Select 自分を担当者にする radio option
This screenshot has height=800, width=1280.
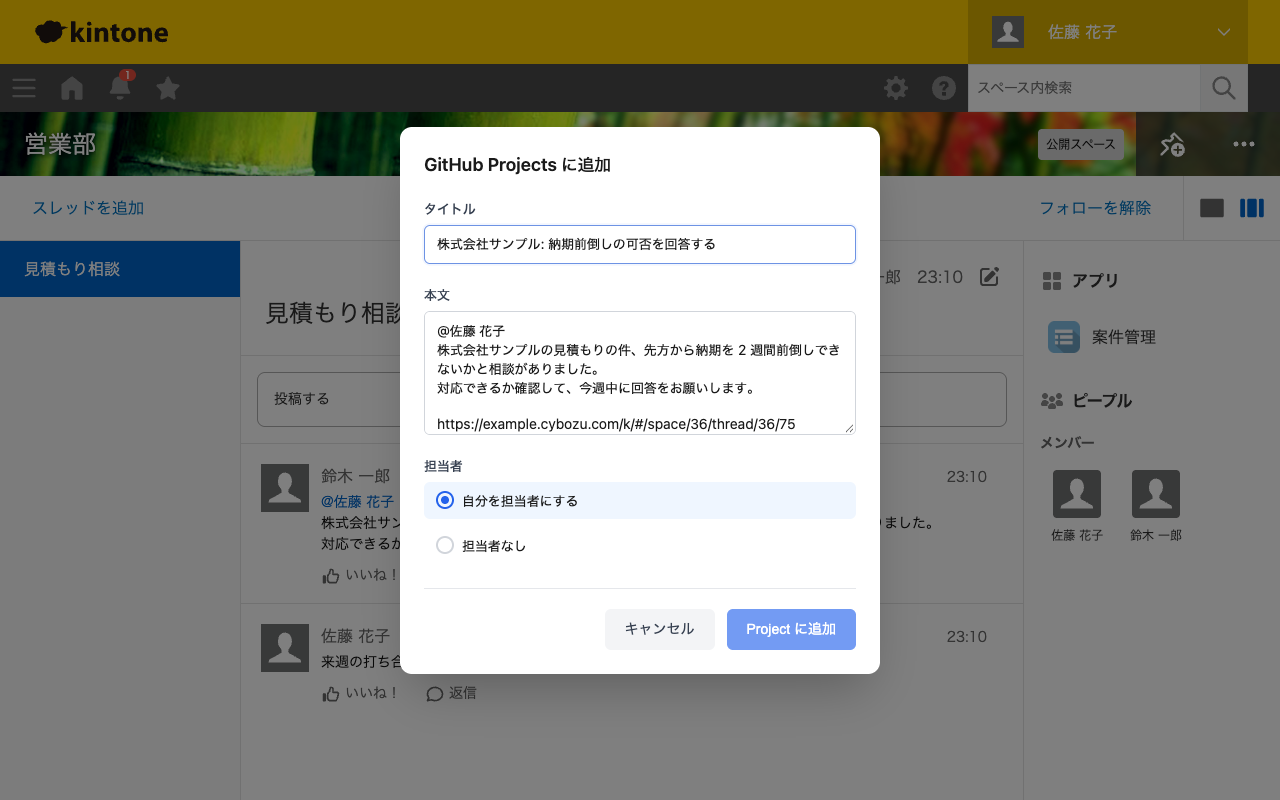640,500
